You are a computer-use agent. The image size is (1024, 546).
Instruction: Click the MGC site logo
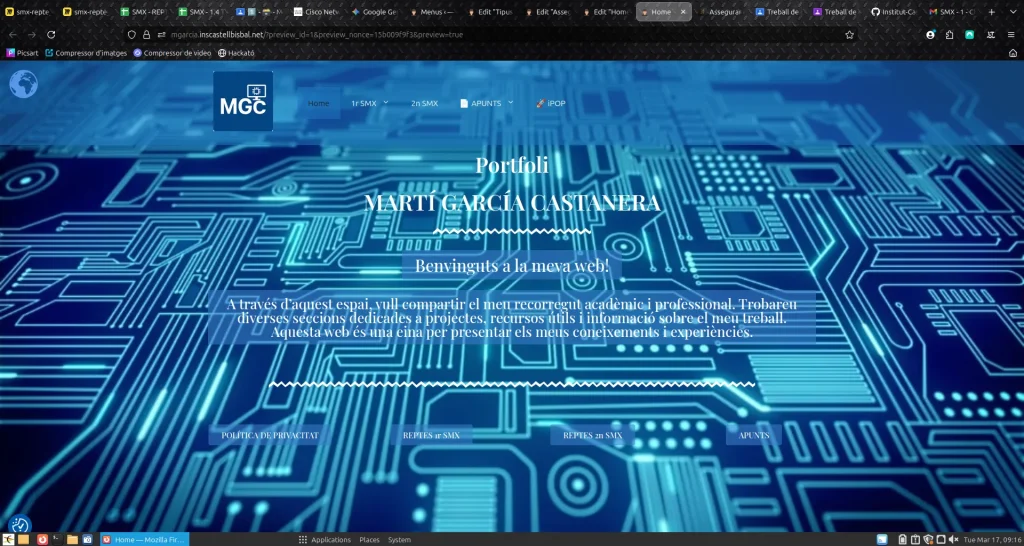coord(243,101)
